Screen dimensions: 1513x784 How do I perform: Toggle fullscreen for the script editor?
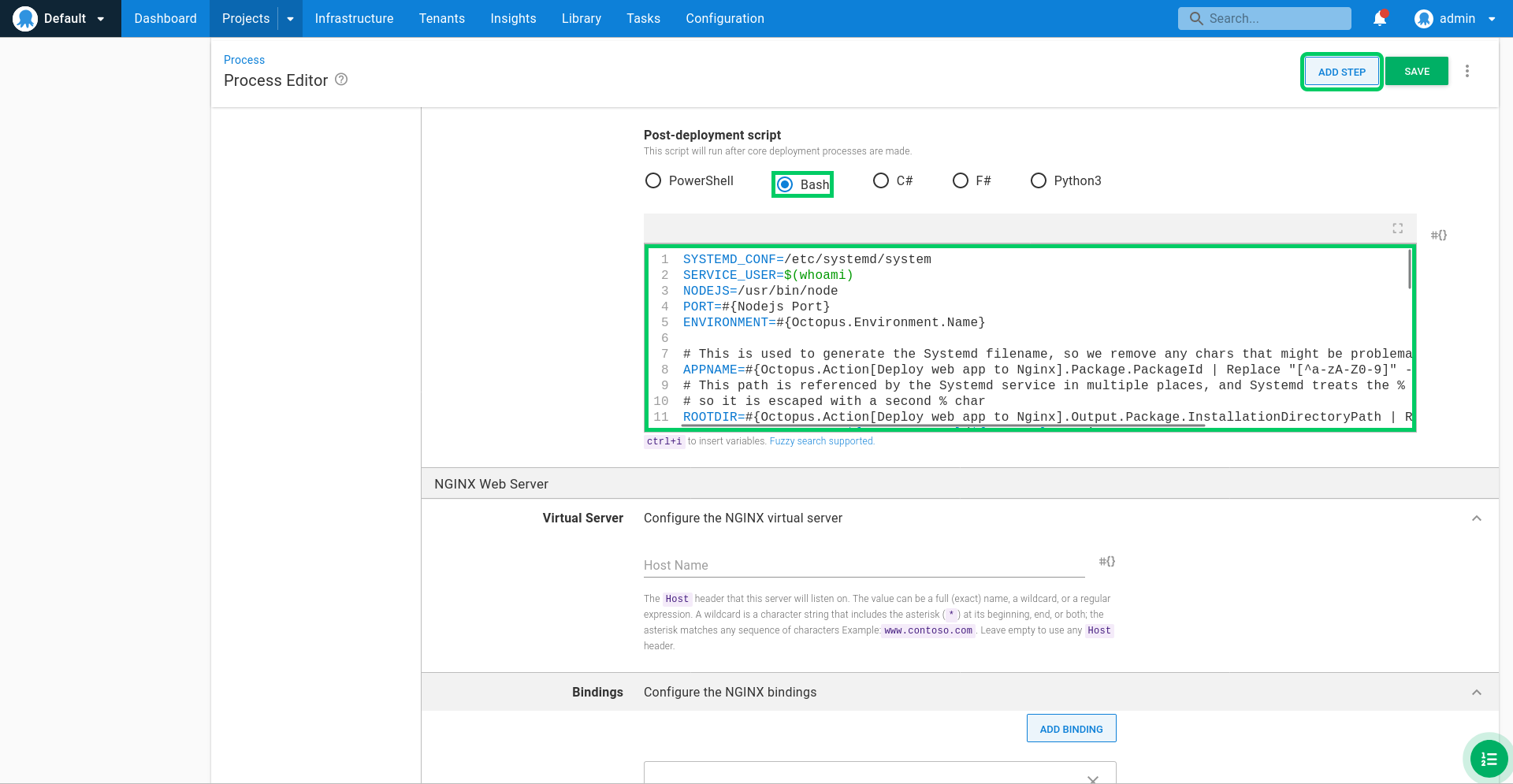click(1397, 229)
